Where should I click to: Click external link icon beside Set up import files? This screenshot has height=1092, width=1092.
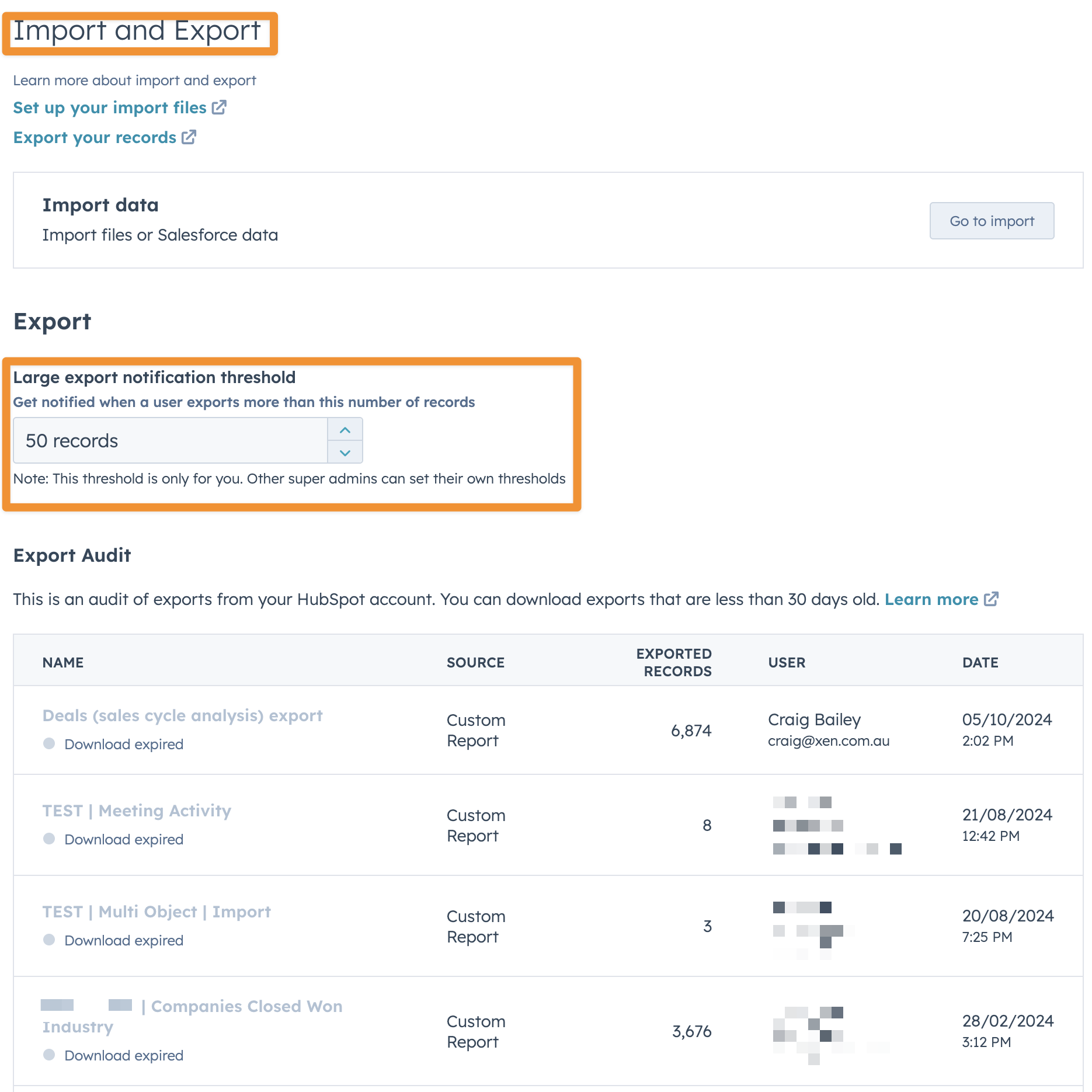pyautogui.click(x=219, y=107)
